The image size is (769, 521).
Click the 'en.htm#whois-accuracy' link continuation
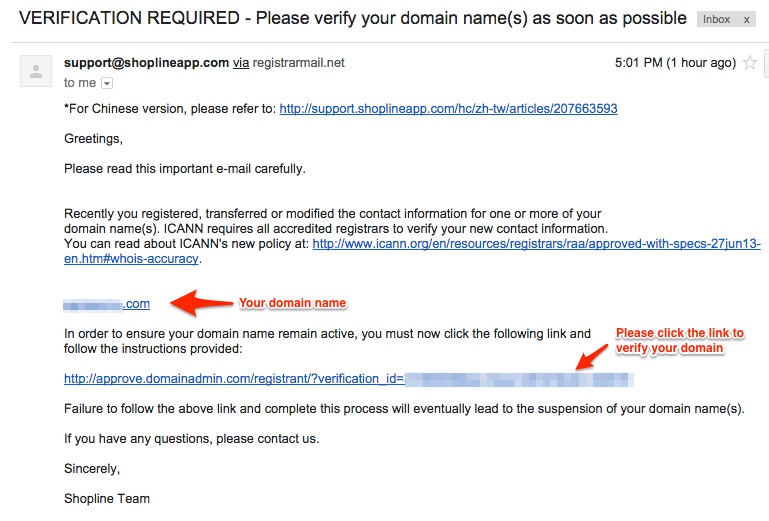pos(131,259)
